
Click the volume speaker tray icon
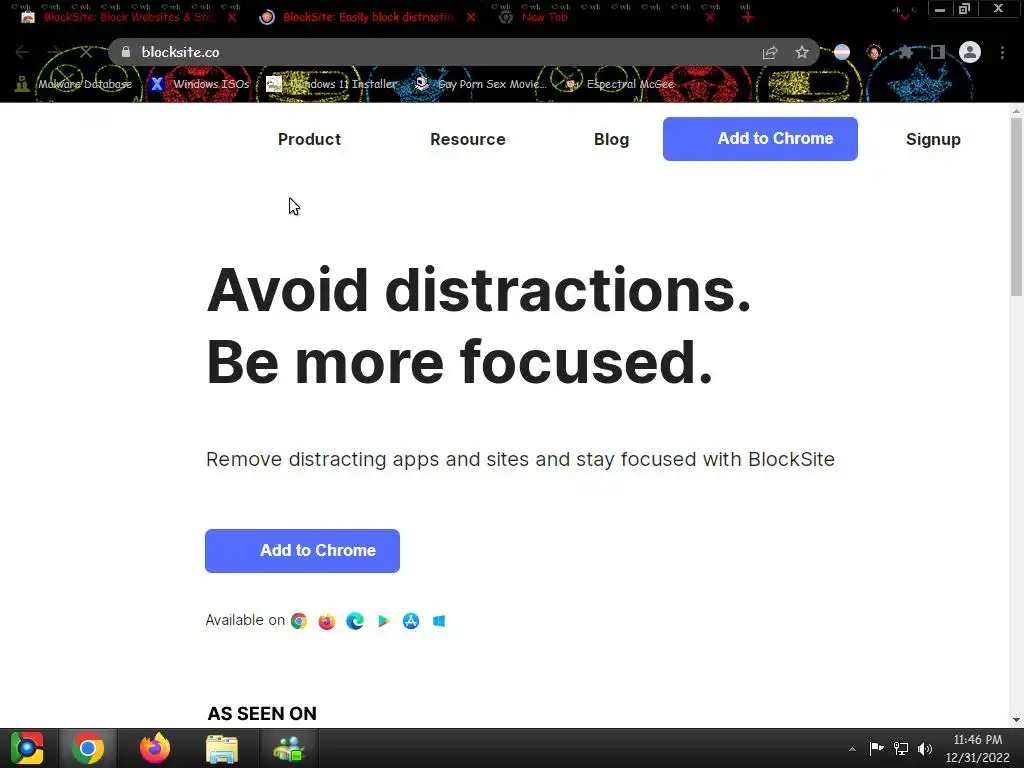coord(925,748)
